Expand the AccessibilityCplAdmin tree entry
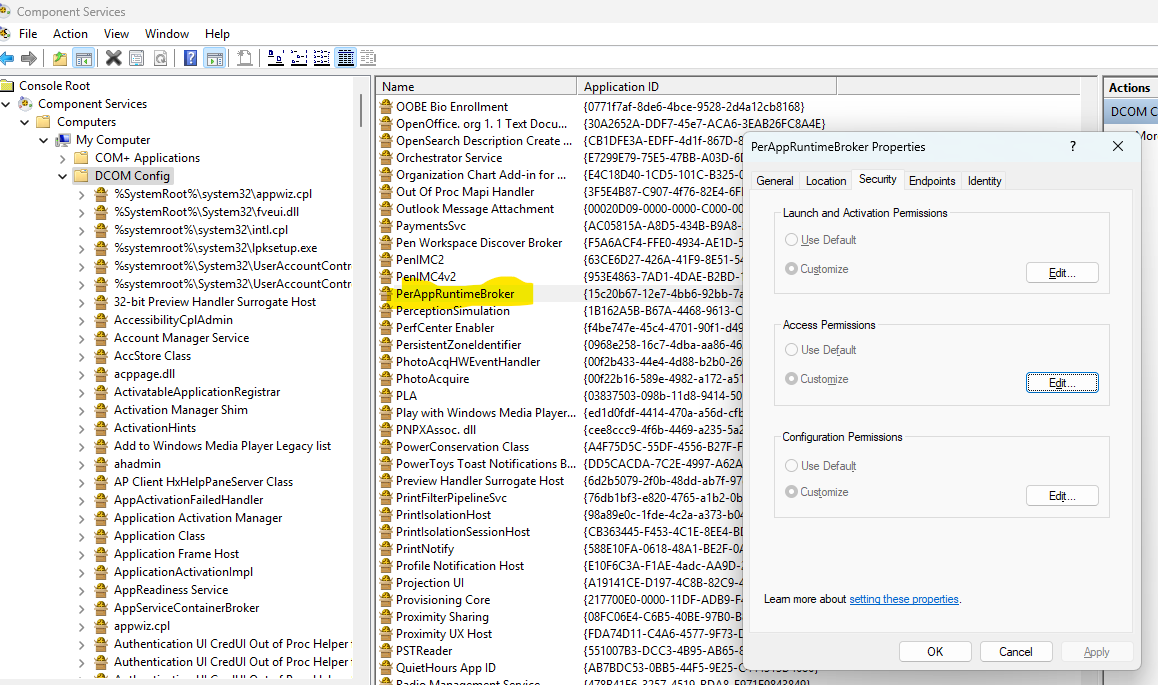This screenshot has height=685, width=1158. (x=81, y=320)
